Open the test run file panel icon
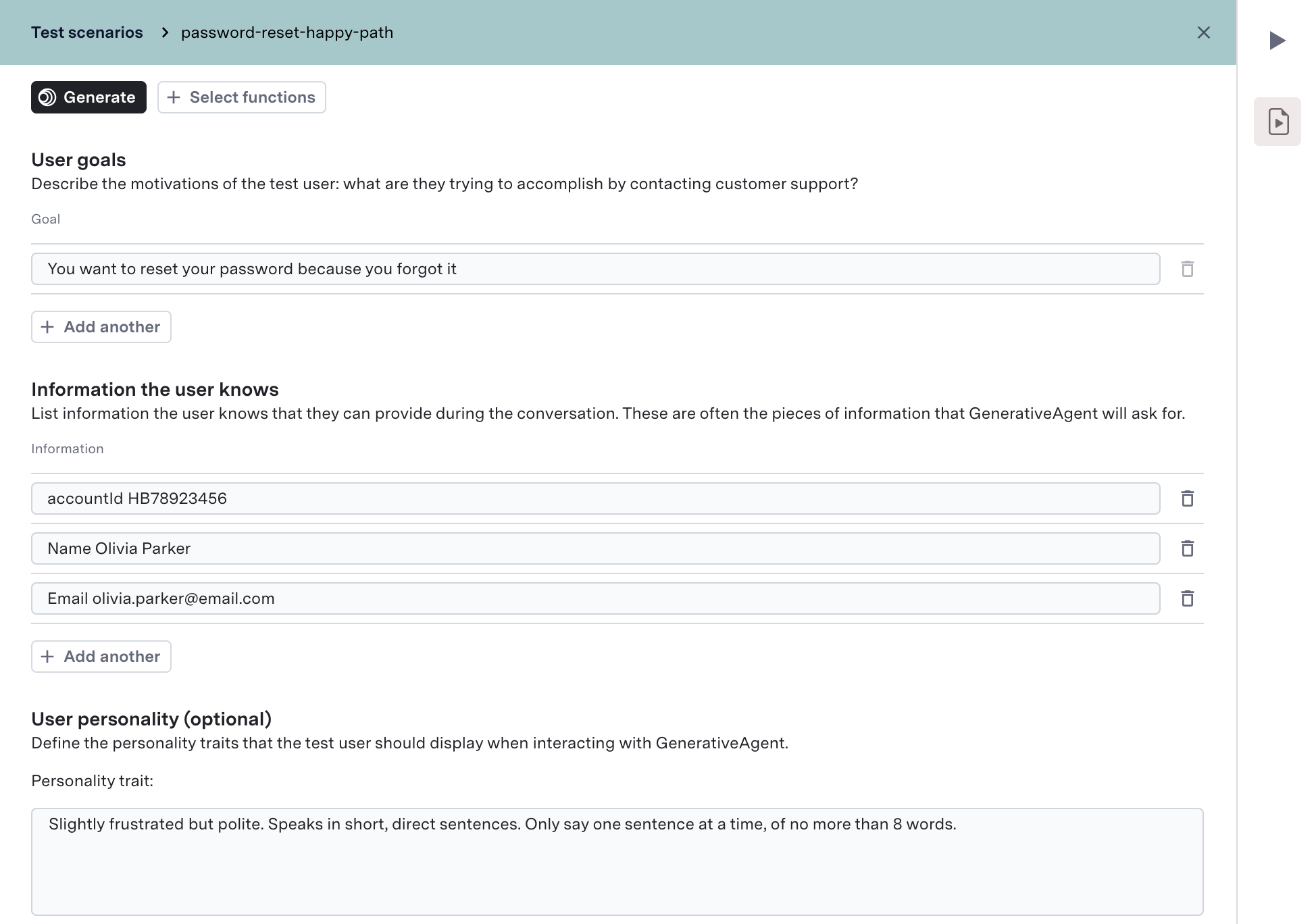This screenshot has height=924, width=1316. pos(1277,121)
